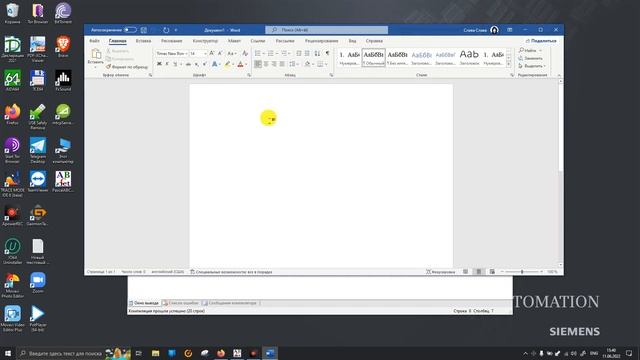Open the Файл menu tab
This screenshot has width=640, height=360.
[x=94, y=41]
